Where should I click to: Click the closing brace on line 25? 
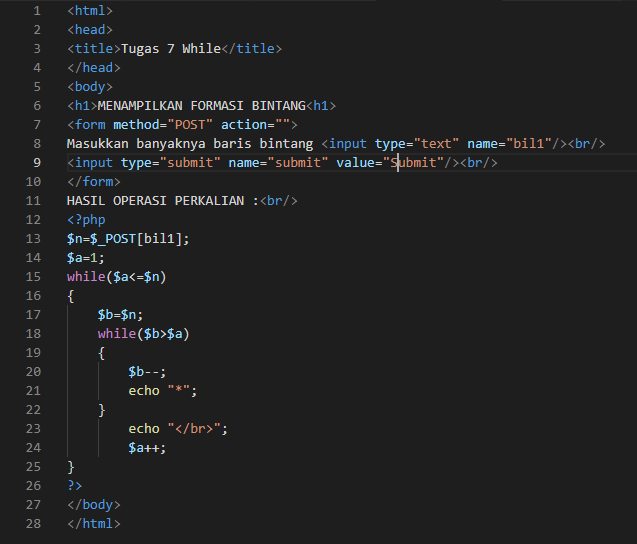pyautogui.click(x=71, y=467)
